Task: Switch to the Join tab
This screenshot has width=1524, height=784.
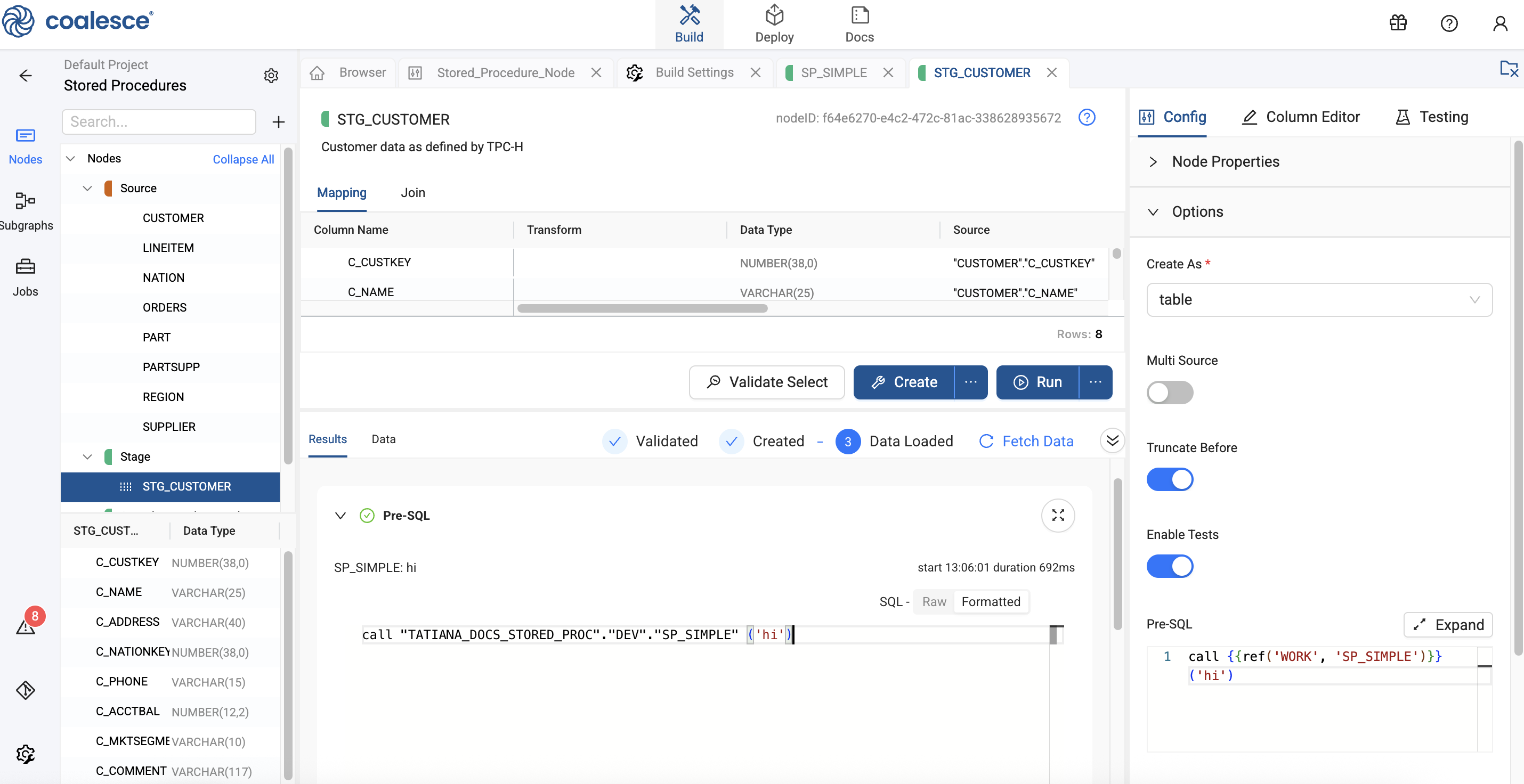Action: (413, 193)
